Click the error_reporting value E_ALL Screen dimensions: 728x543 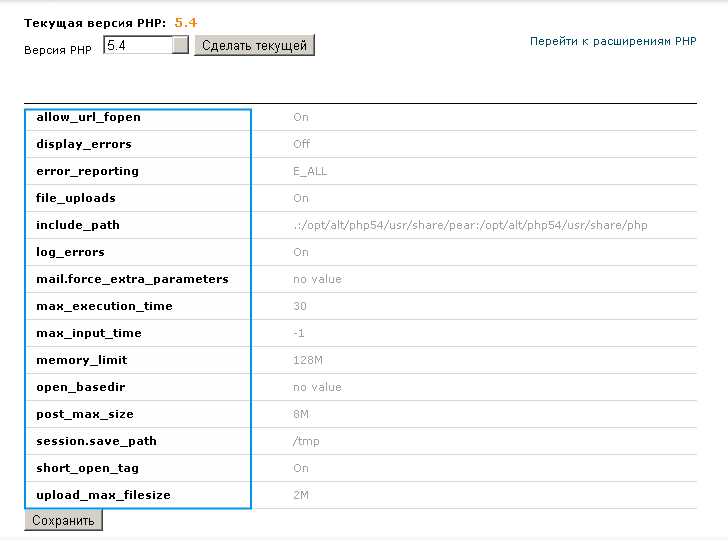point(310,171)
